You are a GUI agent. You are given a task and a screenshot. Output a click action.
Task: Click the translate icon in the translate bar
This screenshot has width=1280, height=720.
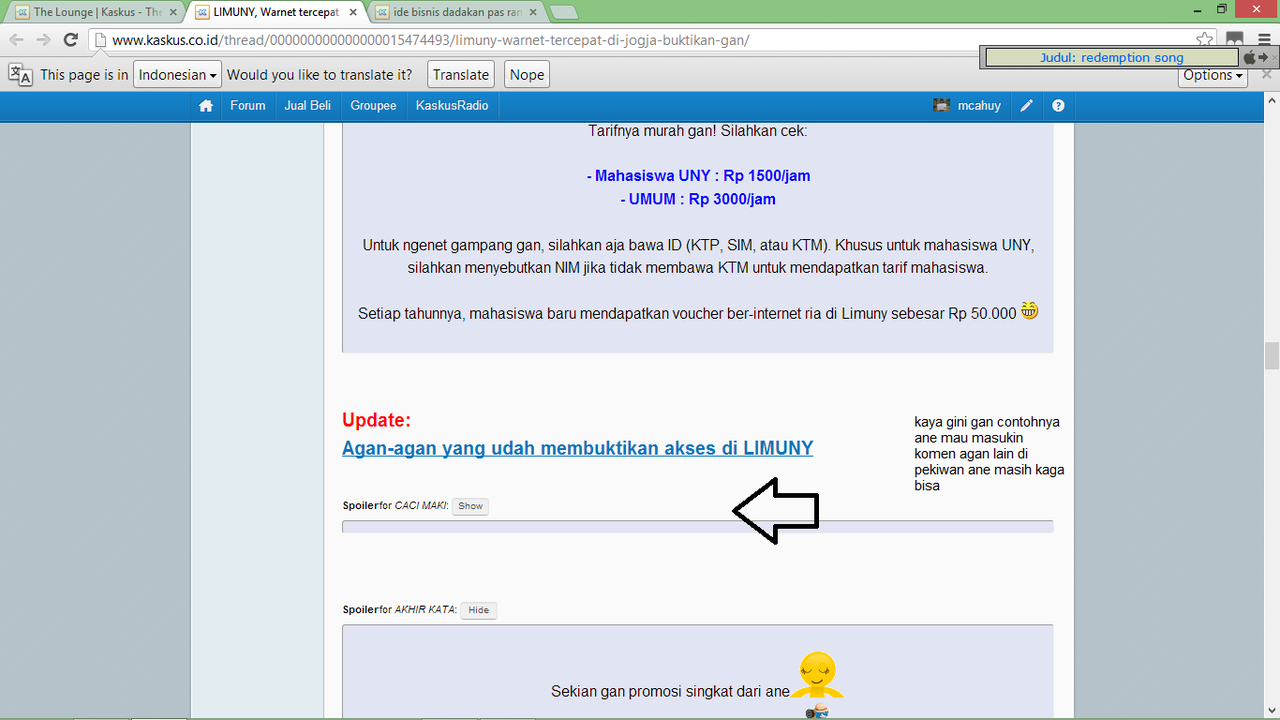pyautogui.click(x=20, y=75)
